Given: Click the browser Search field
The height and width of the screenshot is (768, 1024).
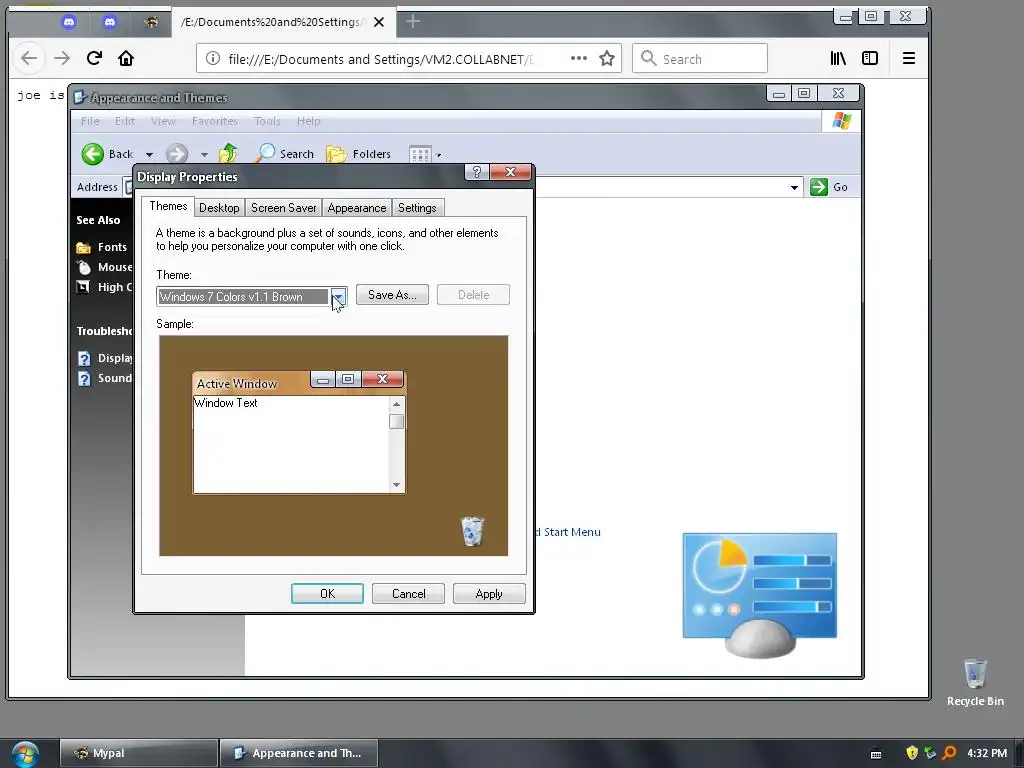Looking at the screenshot, I should coord(700,59).
